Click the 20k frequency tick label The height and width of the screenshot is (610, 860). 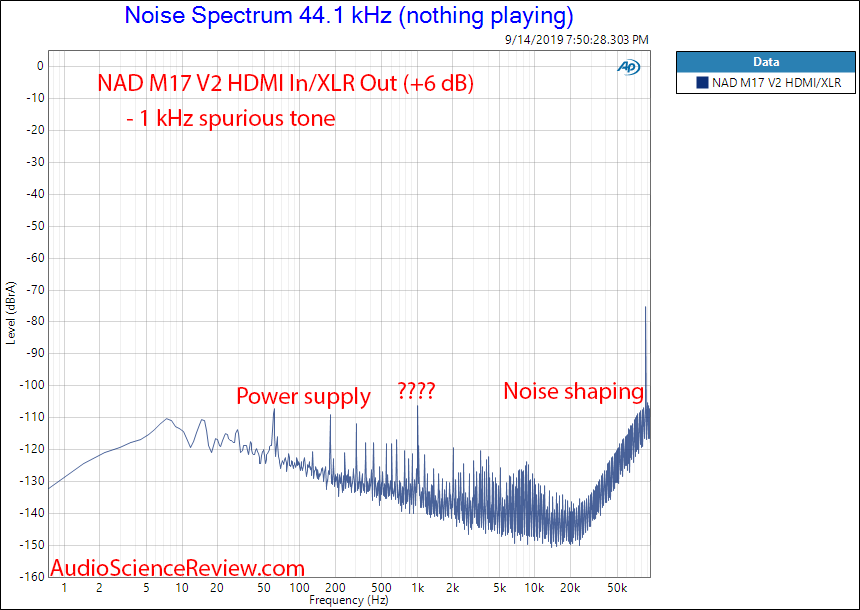coord(570,588)
